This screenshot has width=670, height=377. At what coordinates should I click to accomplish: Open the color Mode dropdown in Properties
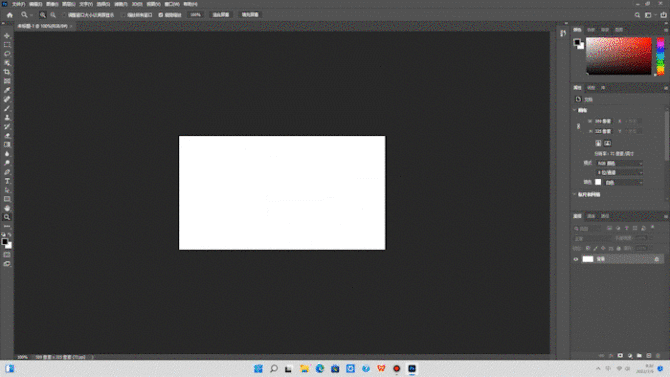point(620,163)
